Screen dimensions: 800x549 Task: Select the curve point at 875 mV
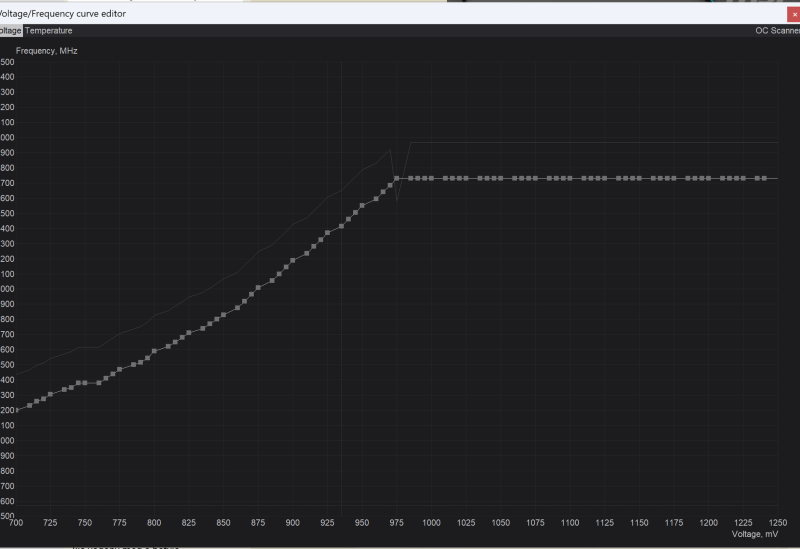pos(258,288)
